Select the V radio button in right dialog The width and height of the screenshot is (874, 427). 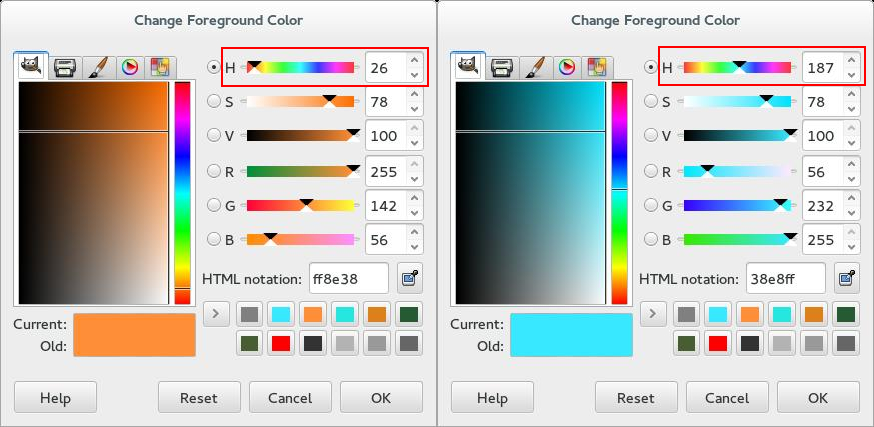click(650, 136)
